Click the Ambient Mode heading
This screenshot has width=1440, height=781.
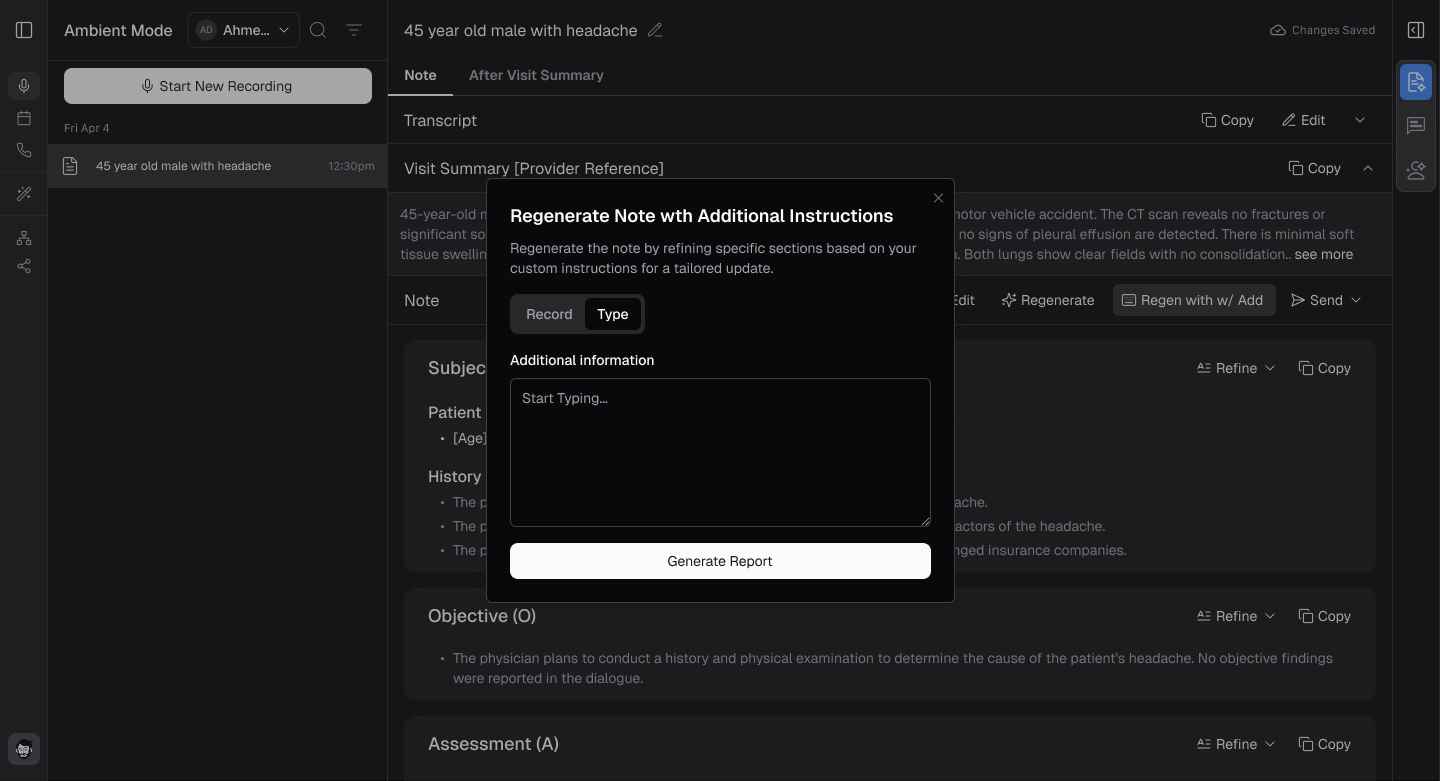(x=118, y=30)
